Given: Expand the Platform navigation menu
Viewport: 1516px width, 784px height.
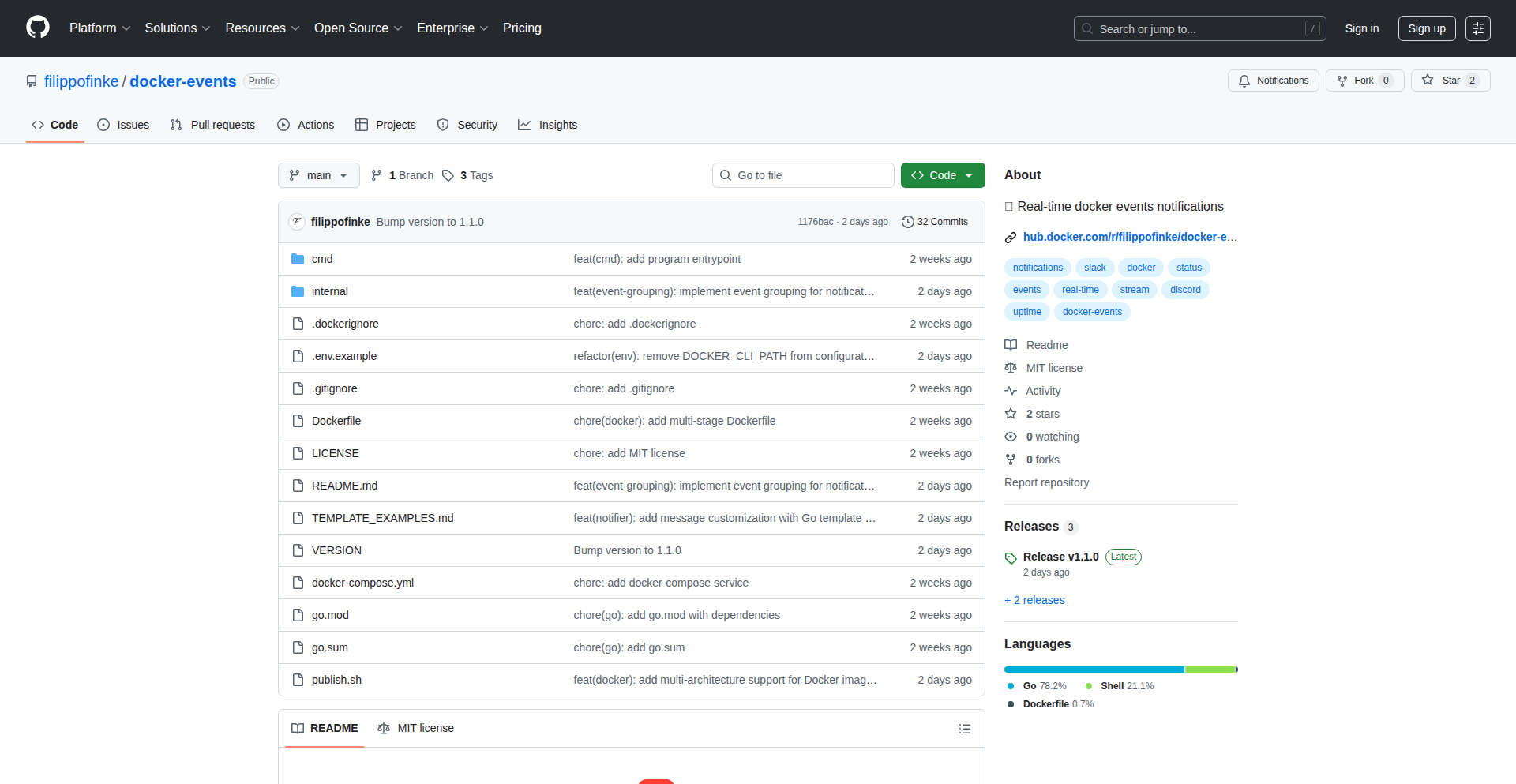Looking at the screenshot, I should 99,28.
